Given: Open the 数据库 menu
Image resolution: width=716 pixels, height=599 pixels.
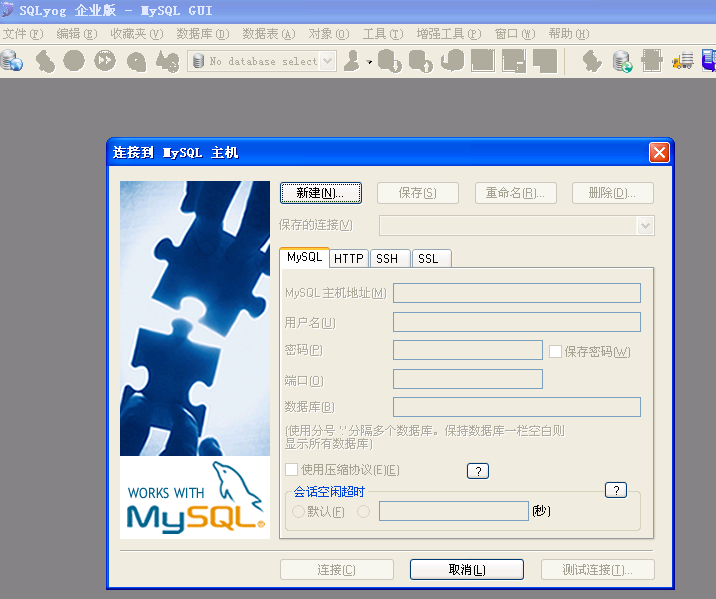Looking at the screenshot, I should click(203, 34).
